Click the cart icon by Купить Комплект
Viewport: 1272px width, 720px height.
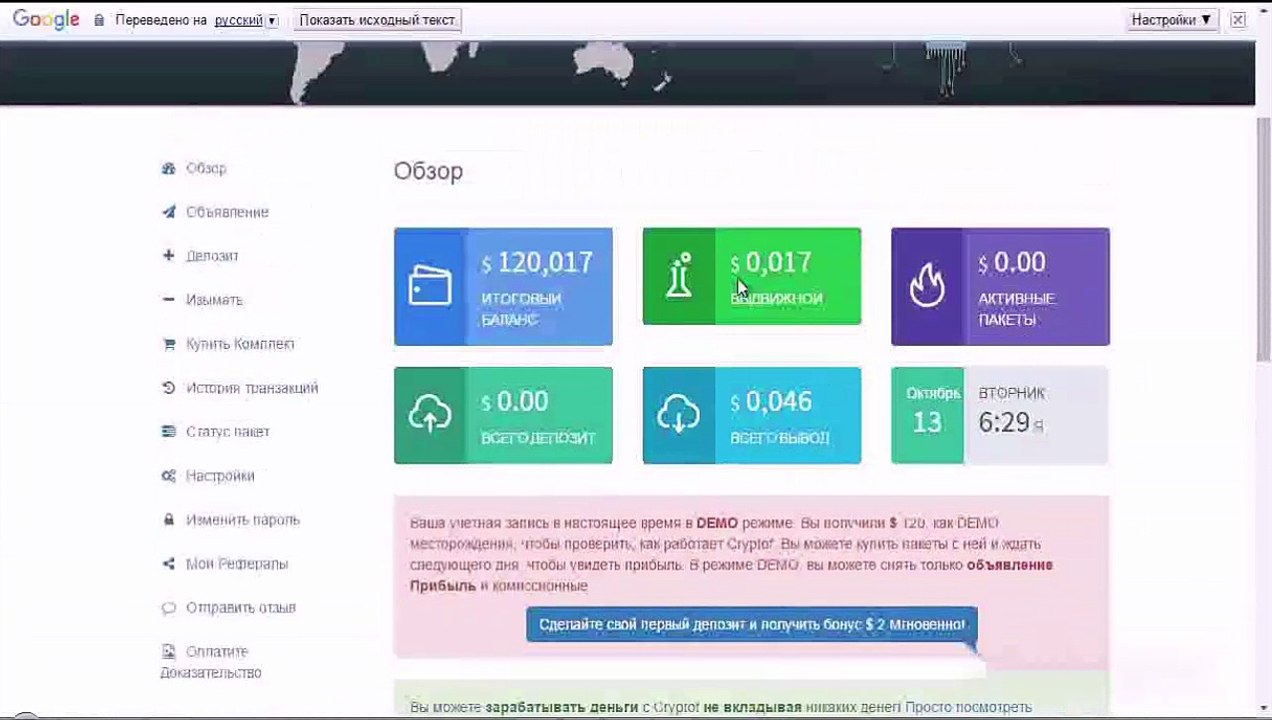point(168,344)
